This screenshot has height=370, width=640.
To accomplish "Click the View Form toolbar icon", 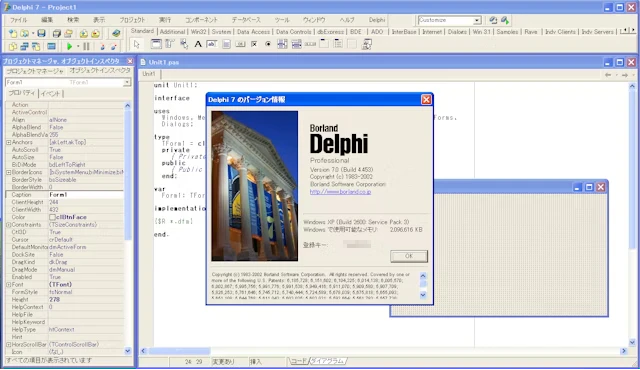I will coord(24,47).
